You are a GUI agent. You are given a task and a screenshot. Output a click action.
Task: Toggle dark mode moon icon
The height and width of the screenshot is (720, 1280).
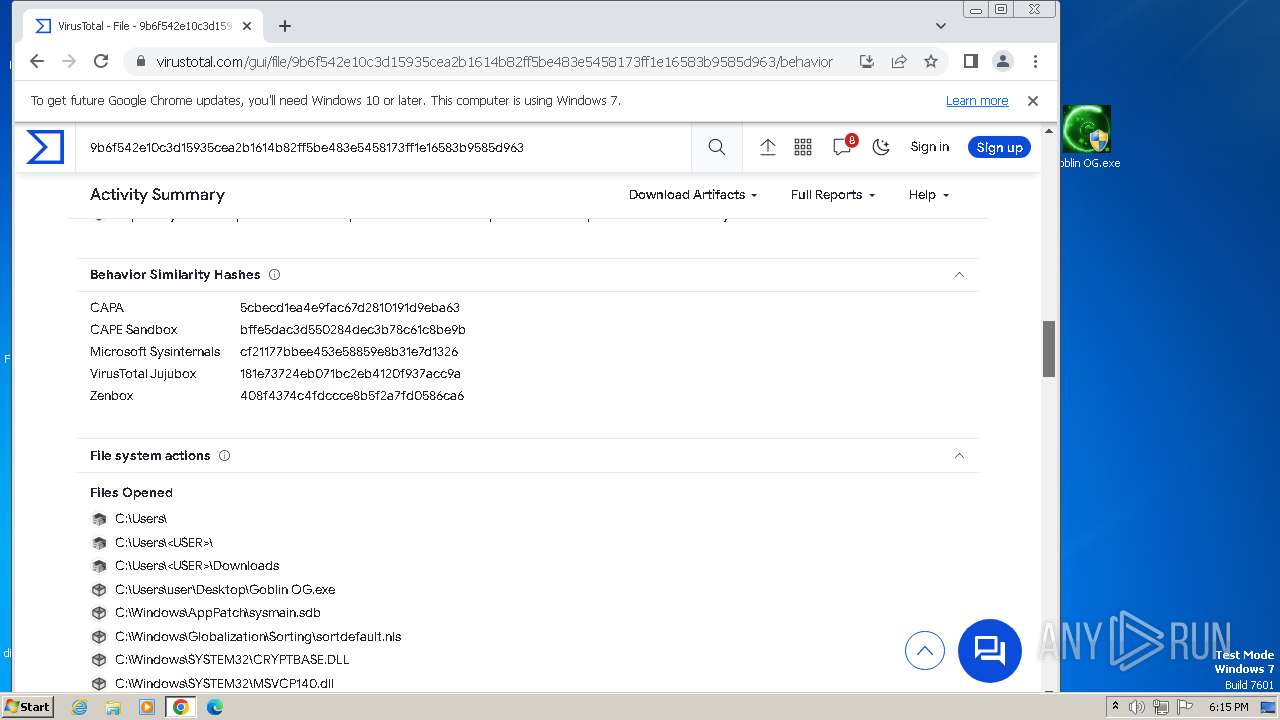881,147
